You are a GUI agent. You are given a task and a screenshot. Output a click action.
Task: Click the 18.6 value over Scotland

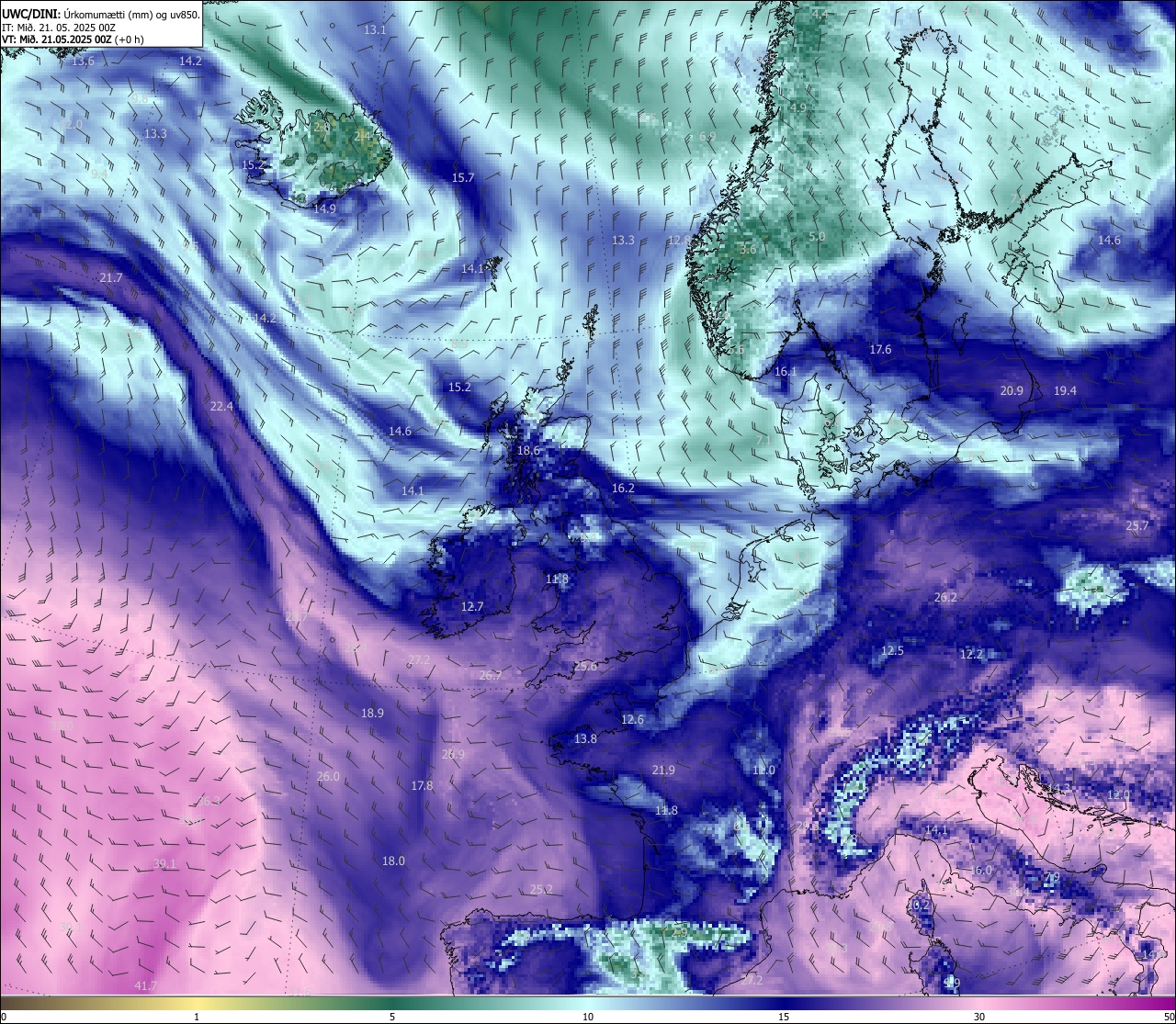[x=528, y=450]
